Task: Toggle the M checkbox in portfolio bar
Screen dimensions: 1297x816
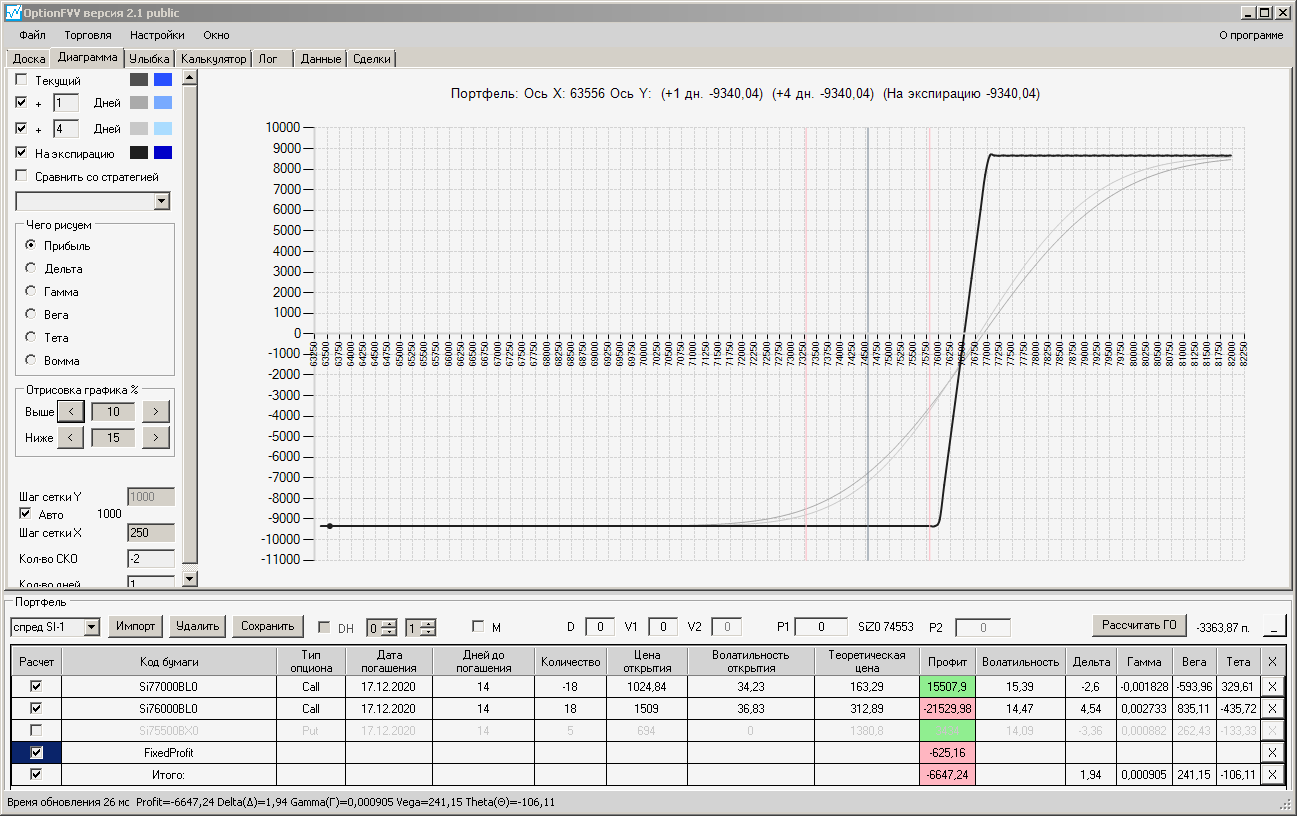Action: pos(478,627)
